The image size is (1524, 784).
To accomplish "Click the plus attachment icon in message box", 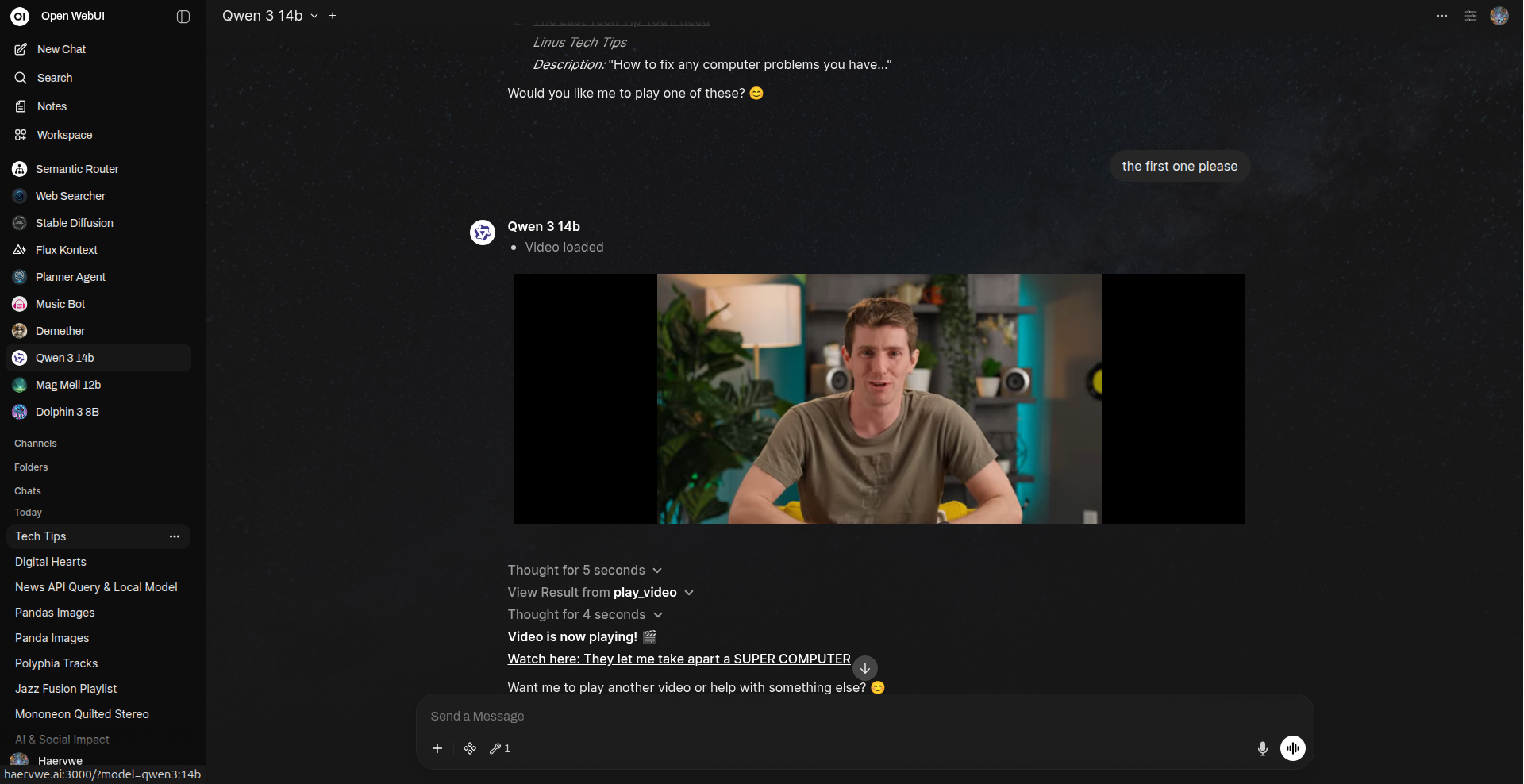I will point(437,748).
